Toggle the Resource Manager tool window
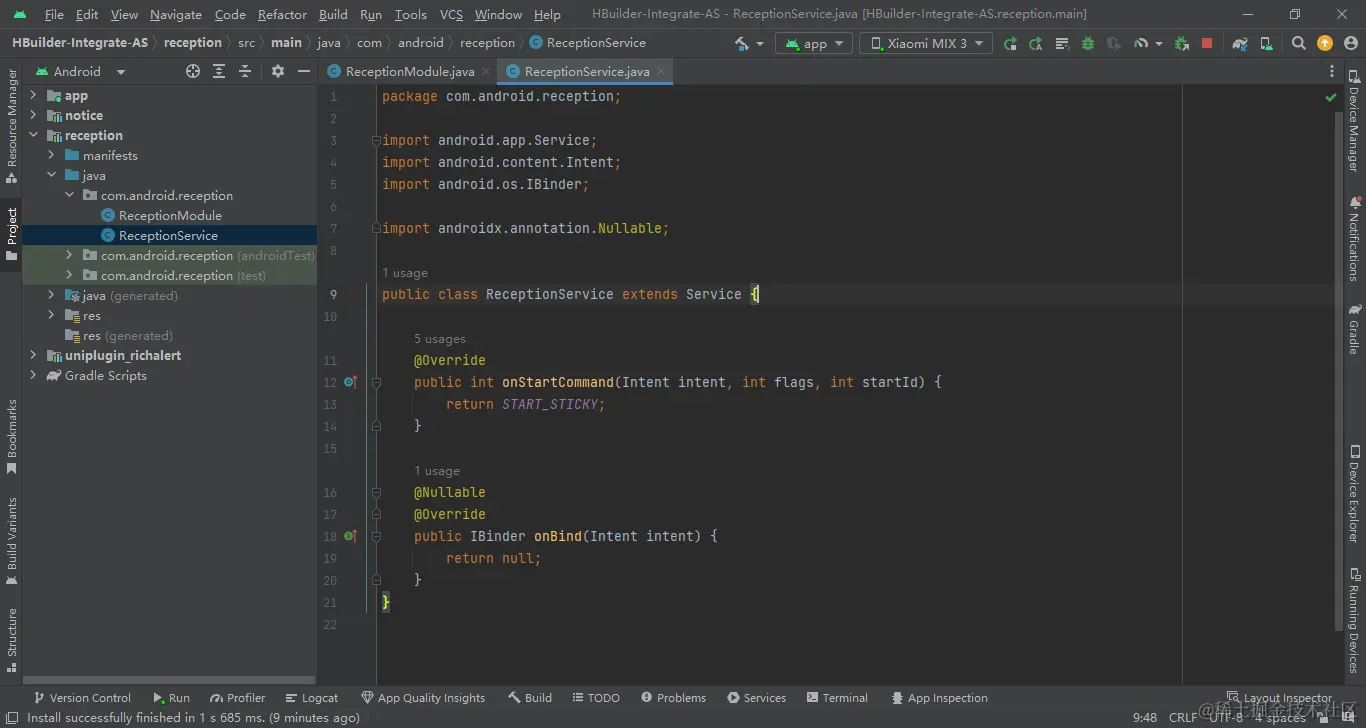The image size is (1366, 728). 11,127
